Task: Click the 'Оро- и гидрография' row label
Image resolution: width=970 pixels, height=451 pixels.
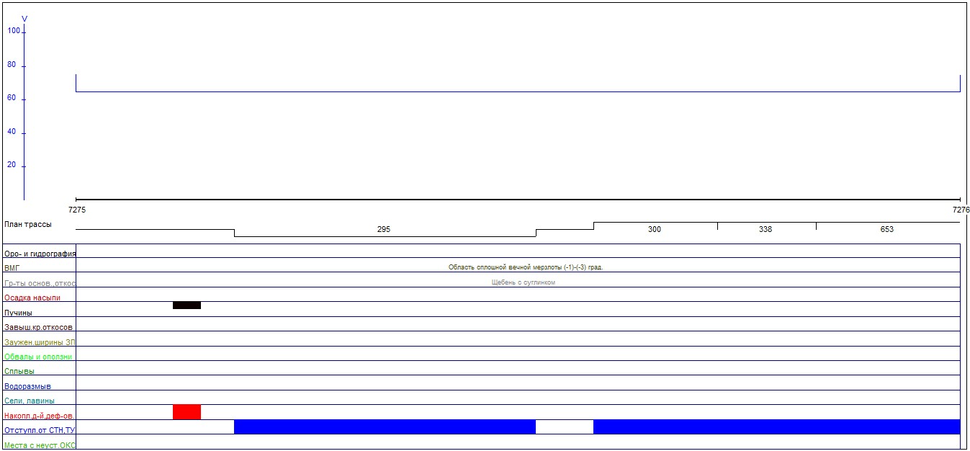Action: [40, 254]
